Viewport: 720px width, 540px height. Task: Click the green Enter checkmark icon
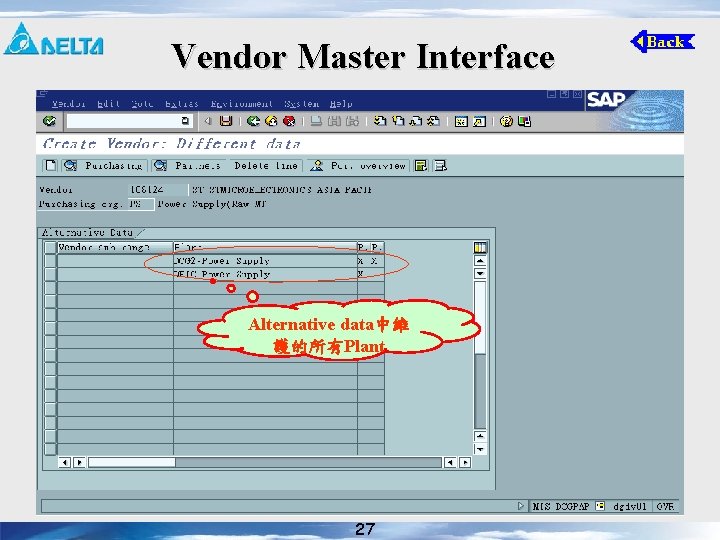click(49, 121)
